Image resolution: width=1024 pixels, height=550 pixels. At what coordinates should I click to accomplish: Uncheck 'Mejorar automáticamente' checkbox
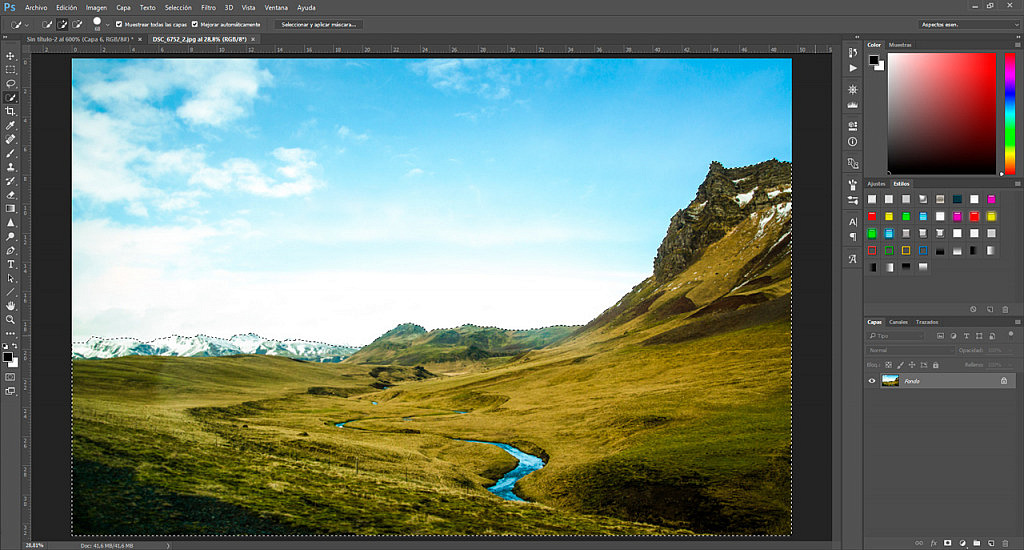[195, 24]
